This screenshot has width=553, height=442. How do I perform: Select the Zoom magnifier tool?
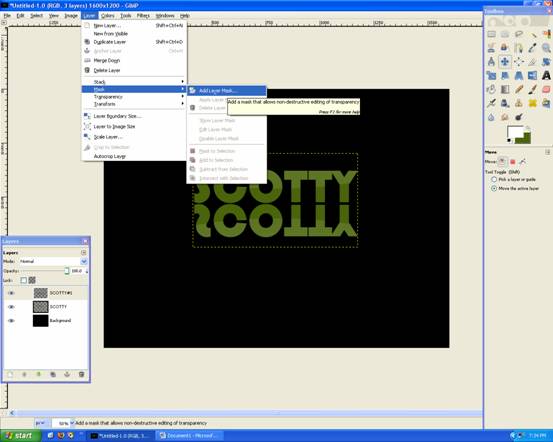pyautogui.click(x=546, y=48)
